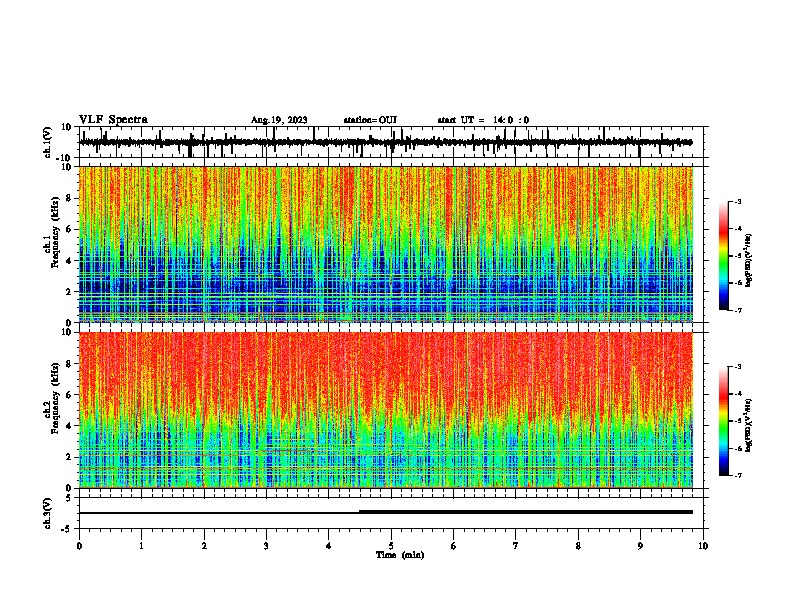792x612 pixels.
Task: Click the "Time (min)" x-axis label
Action: coord(400,555)
